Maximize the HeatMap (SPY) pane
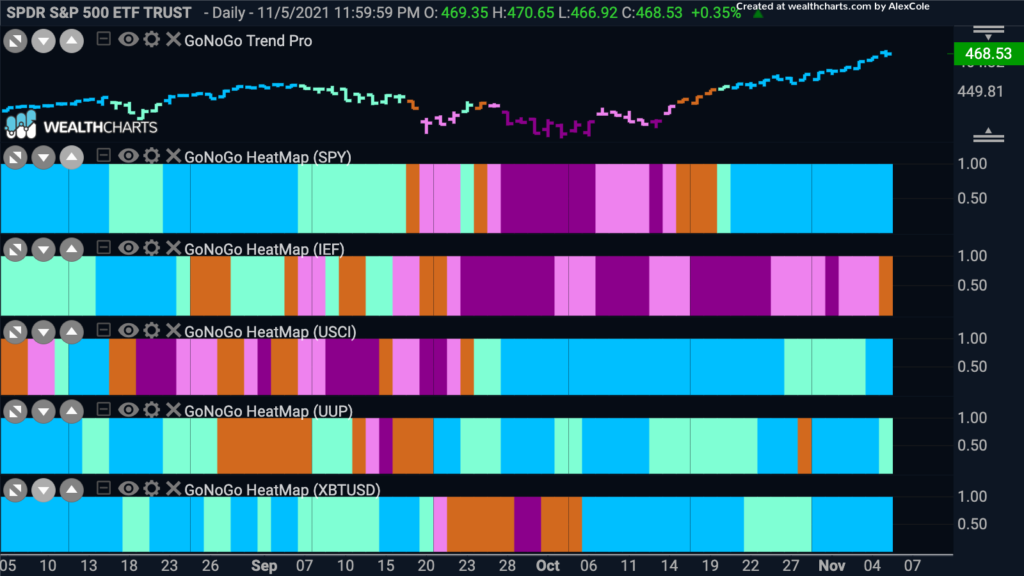 click(x=15, y=157)
